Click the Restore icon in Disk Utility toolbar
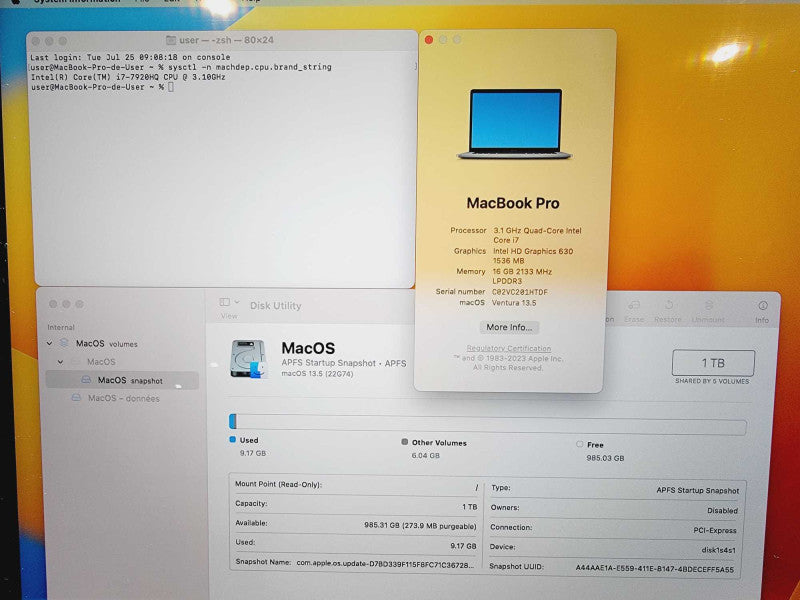This screenshot has width=800, height=600. point(668,305)
